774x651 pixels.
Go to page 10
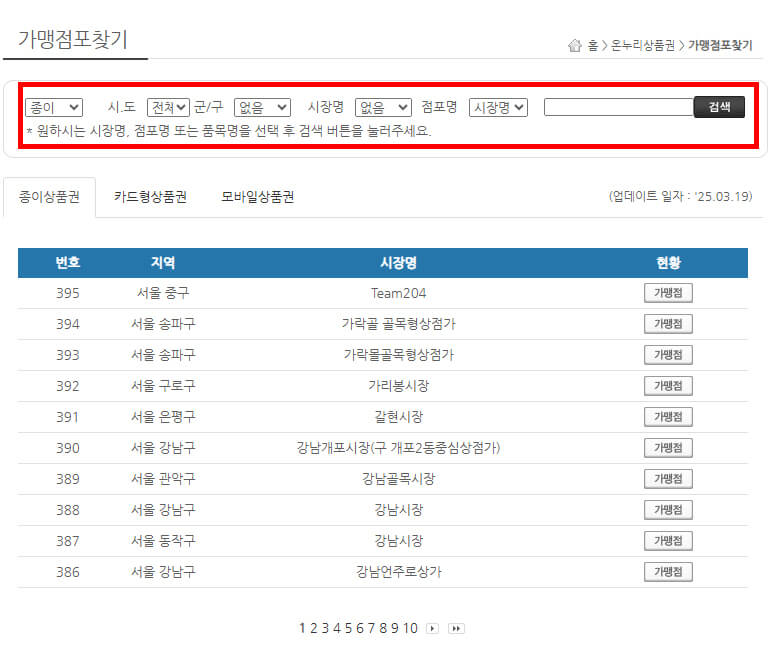click(x=410, y=628)
